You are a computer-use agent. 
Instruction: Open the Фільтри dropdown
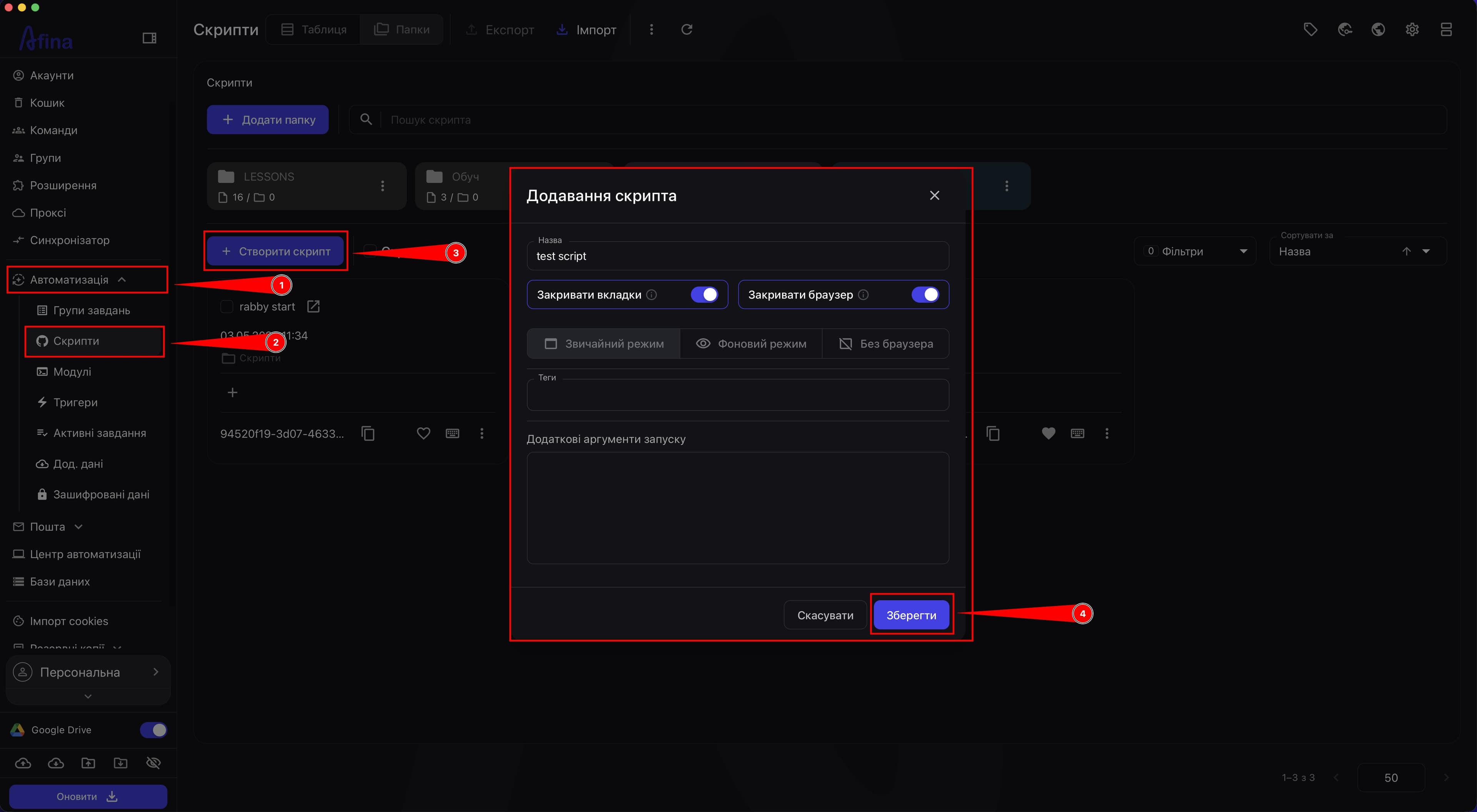1195,251
